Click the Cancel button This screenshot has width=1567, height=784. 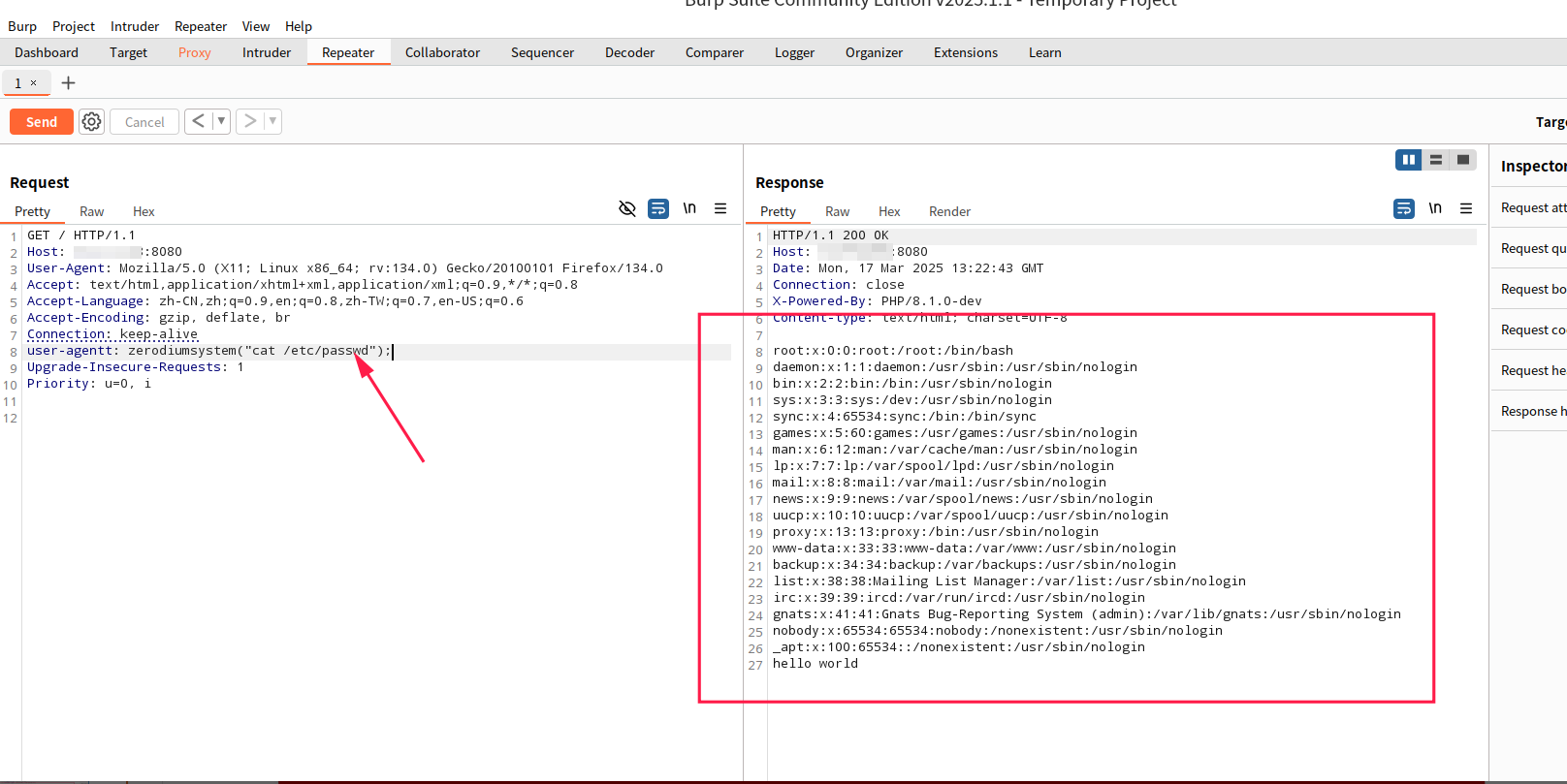144,122
